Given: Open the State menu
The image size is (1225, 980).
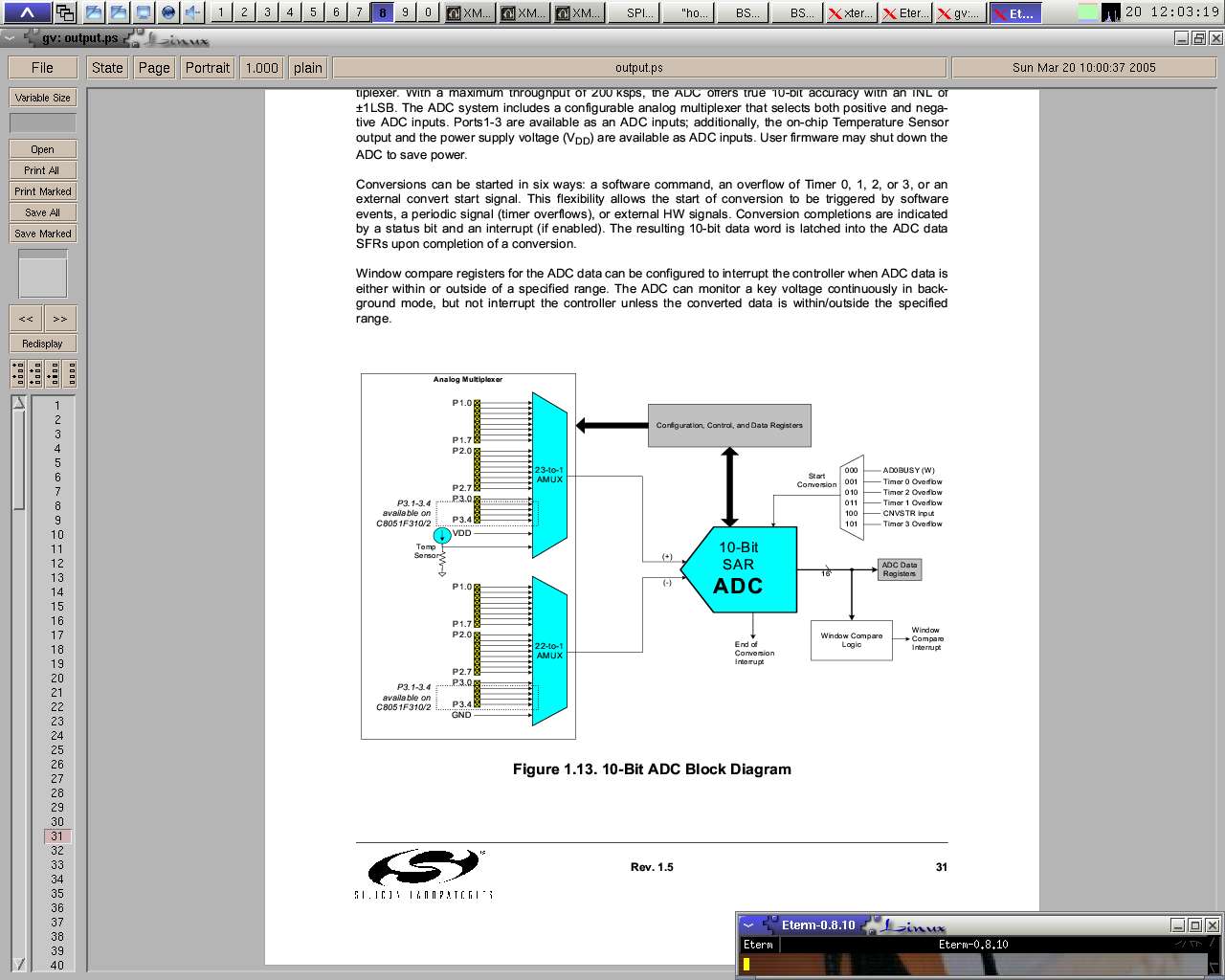Looking at the screenshot, I should click(x=107, y=68).
